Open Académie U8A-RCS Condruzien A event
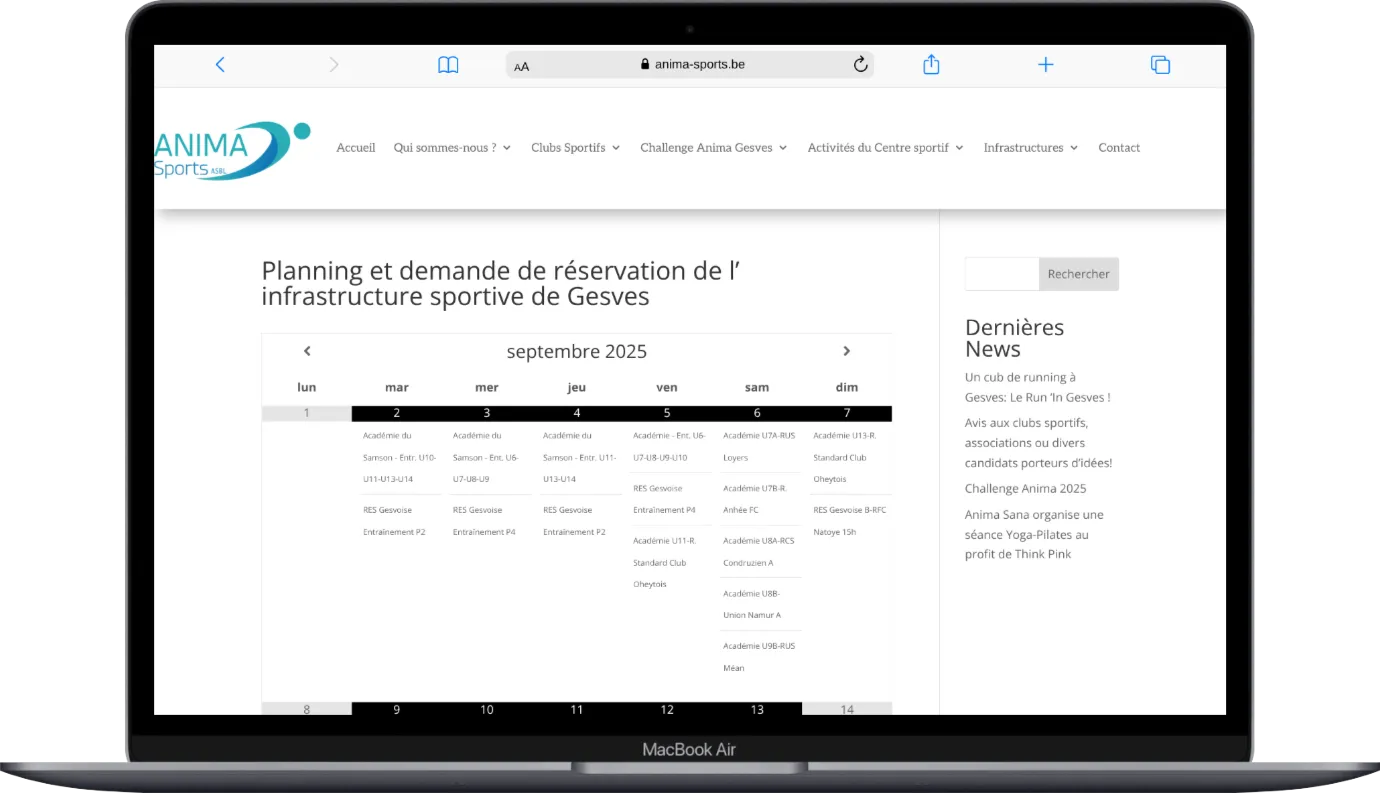The height and width of the screenshot is (793, 1380). point(759,551)
